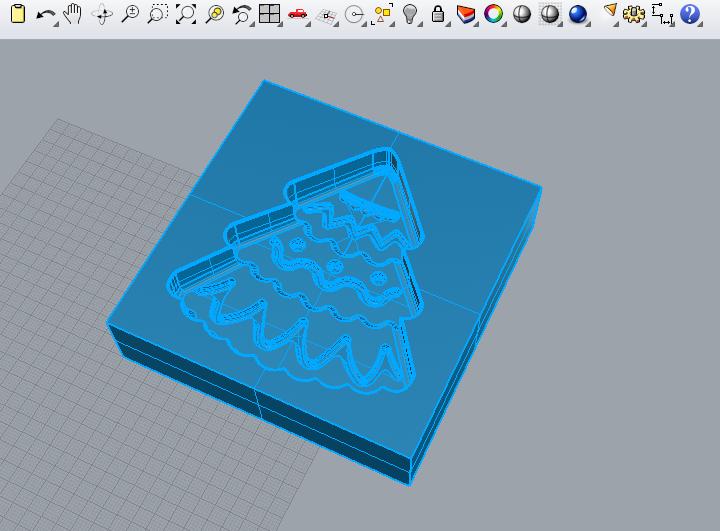Switch to blue sphere render mode

coord(578,14)
